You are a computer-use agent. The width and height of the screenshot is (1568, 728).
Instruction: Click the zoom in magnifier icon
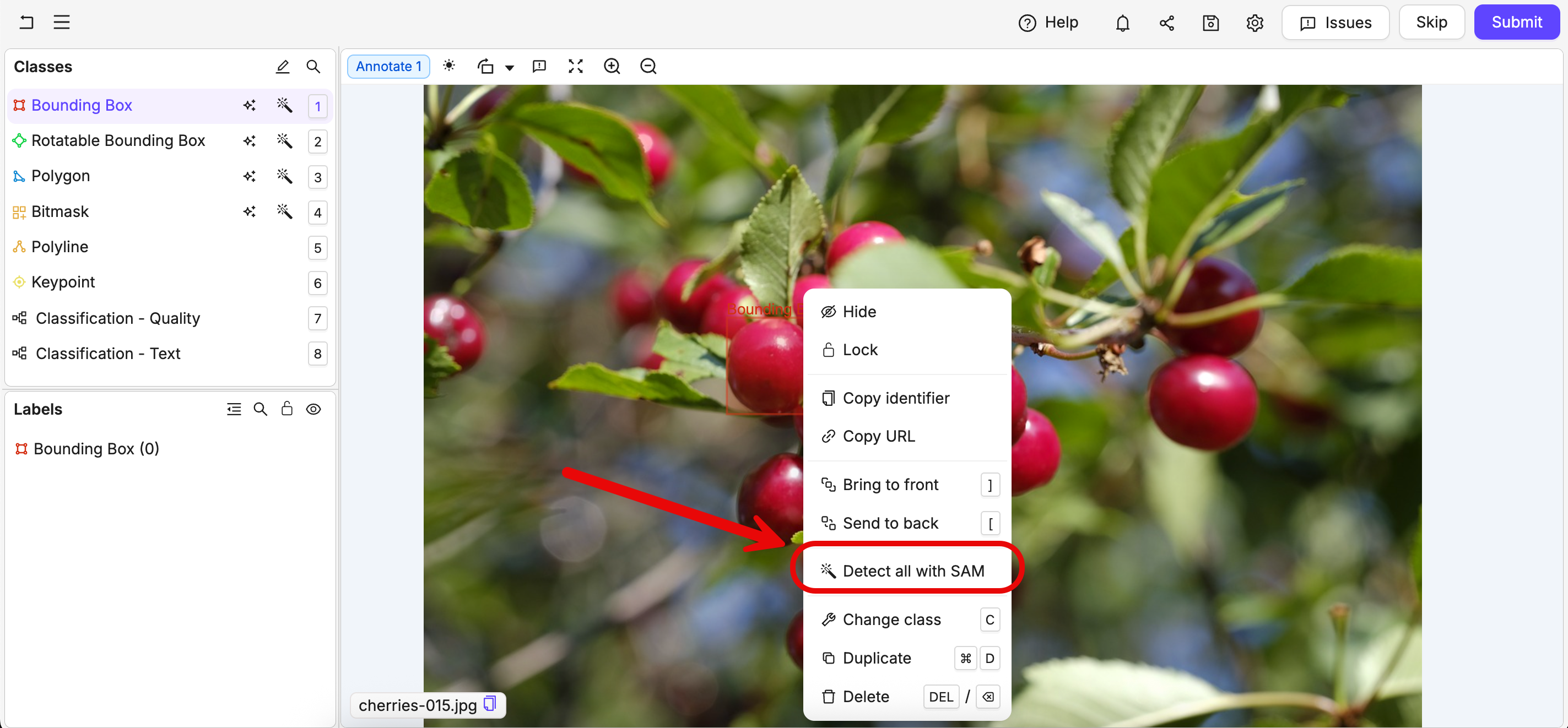tap(612, 66)
